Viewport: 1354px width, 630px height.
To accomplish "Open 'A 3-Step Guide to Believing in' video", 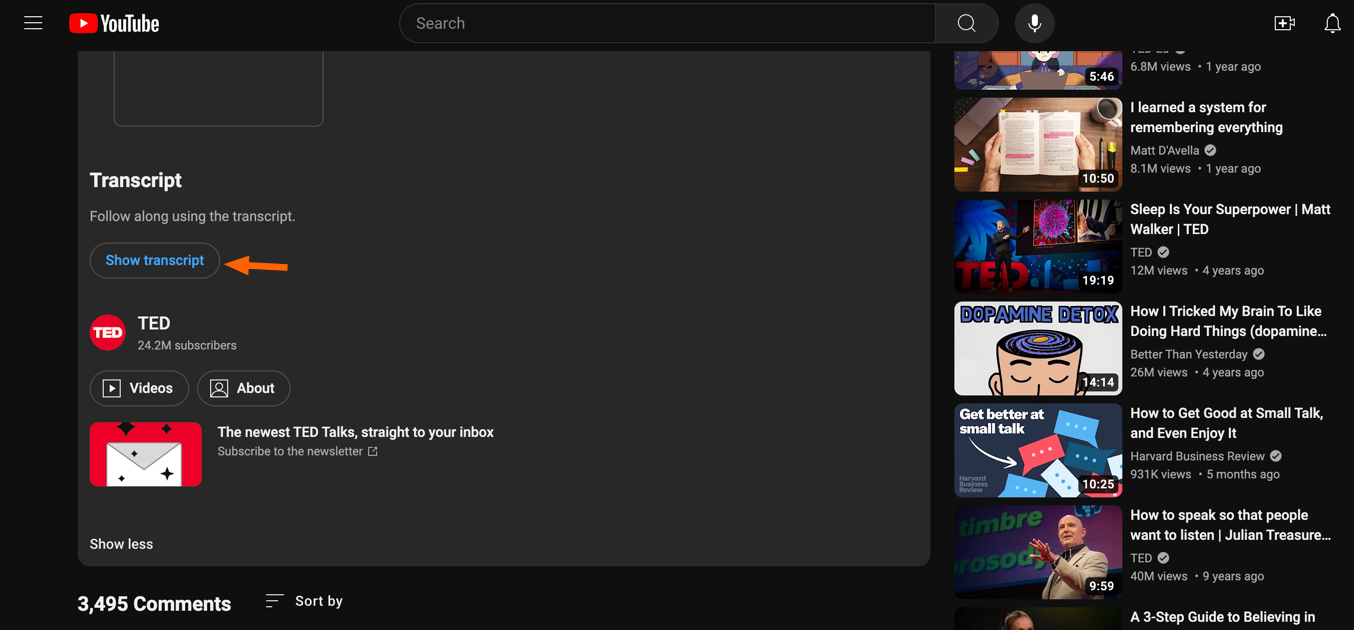I will 1222,618.
